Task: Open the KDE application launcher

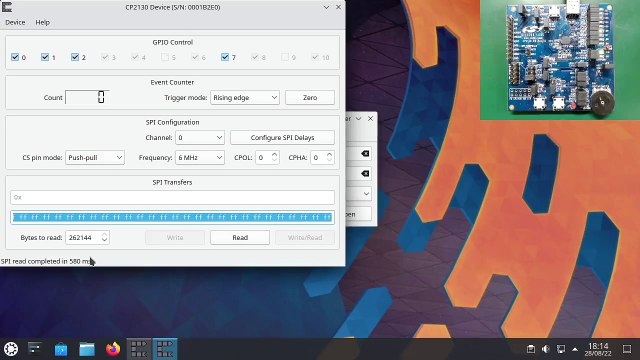Action: tap(11, 349)
